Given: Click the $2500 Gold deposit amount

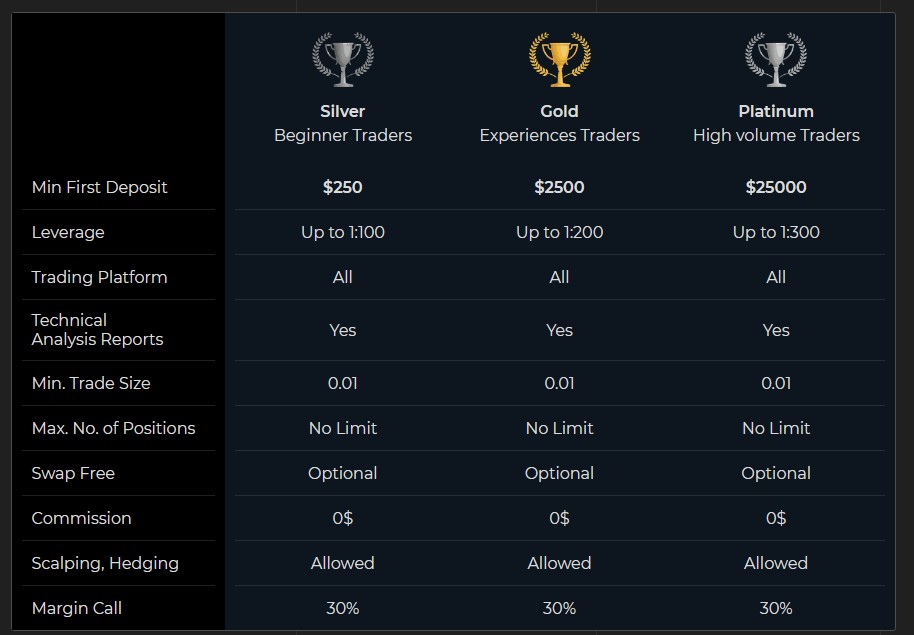Looking at the screenshot, I should [560, 187].
